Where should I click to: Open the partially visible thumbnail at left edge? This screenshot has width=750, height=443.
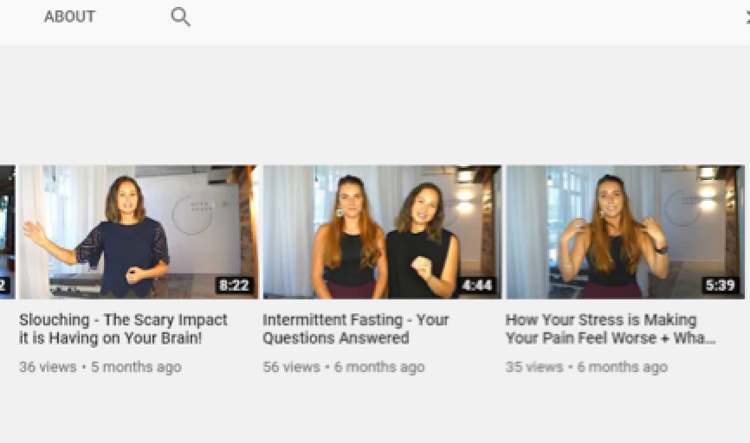[7, 232]
